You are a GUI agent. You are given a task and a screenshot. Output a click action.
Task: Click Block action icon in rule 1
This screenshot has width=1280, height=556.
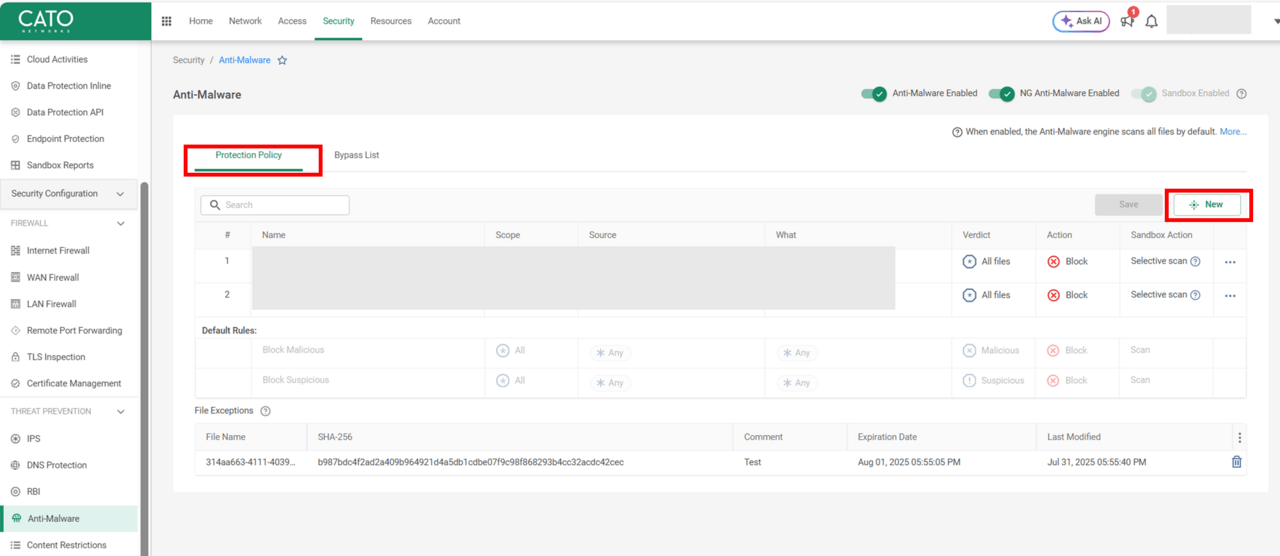pos(1053,262)
